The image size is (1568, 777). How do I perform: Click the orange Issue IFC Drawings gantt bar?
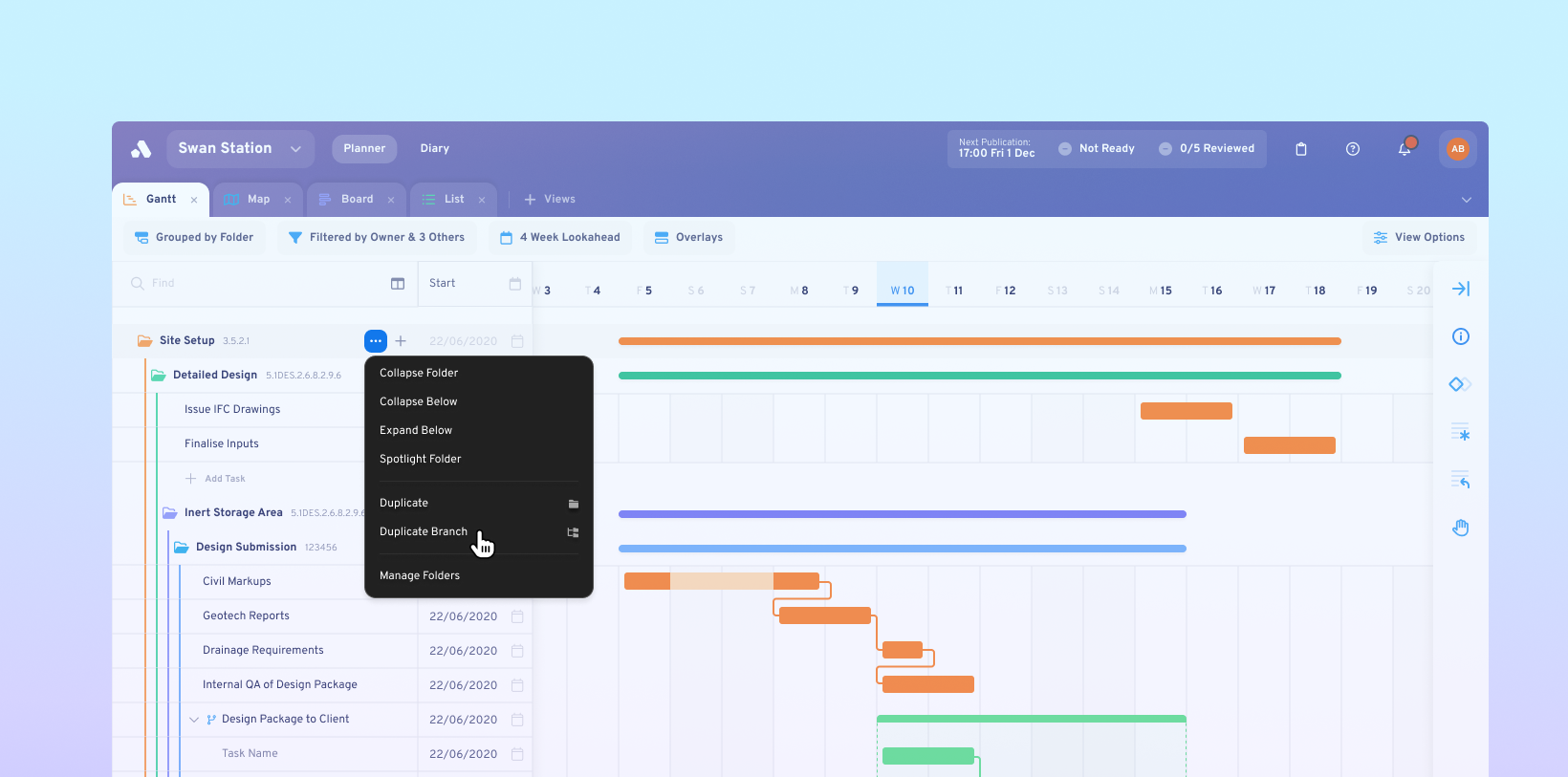point(1186,411)
